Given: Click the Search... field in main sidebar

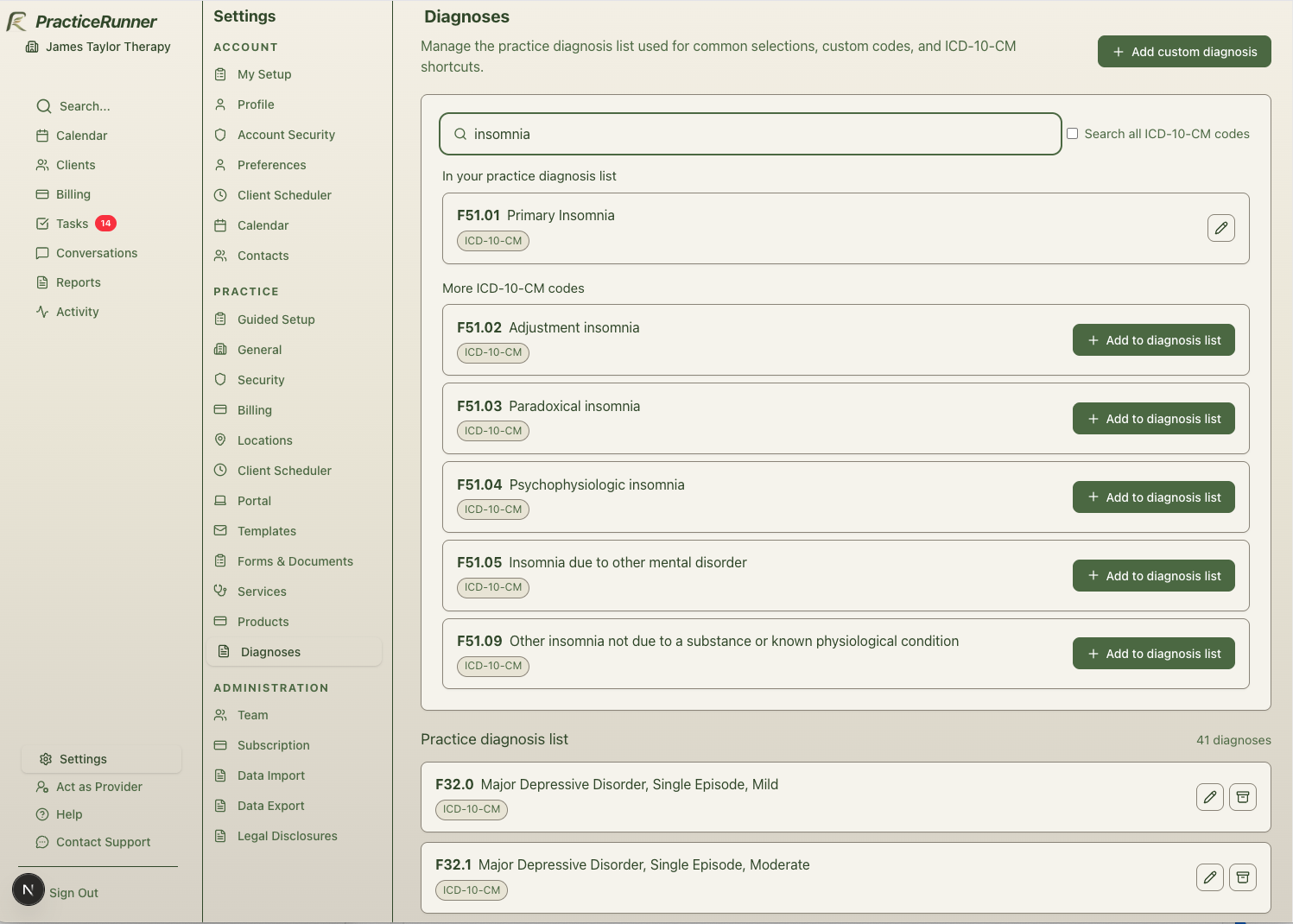Looking at the screenshot, I should point(85,106).
